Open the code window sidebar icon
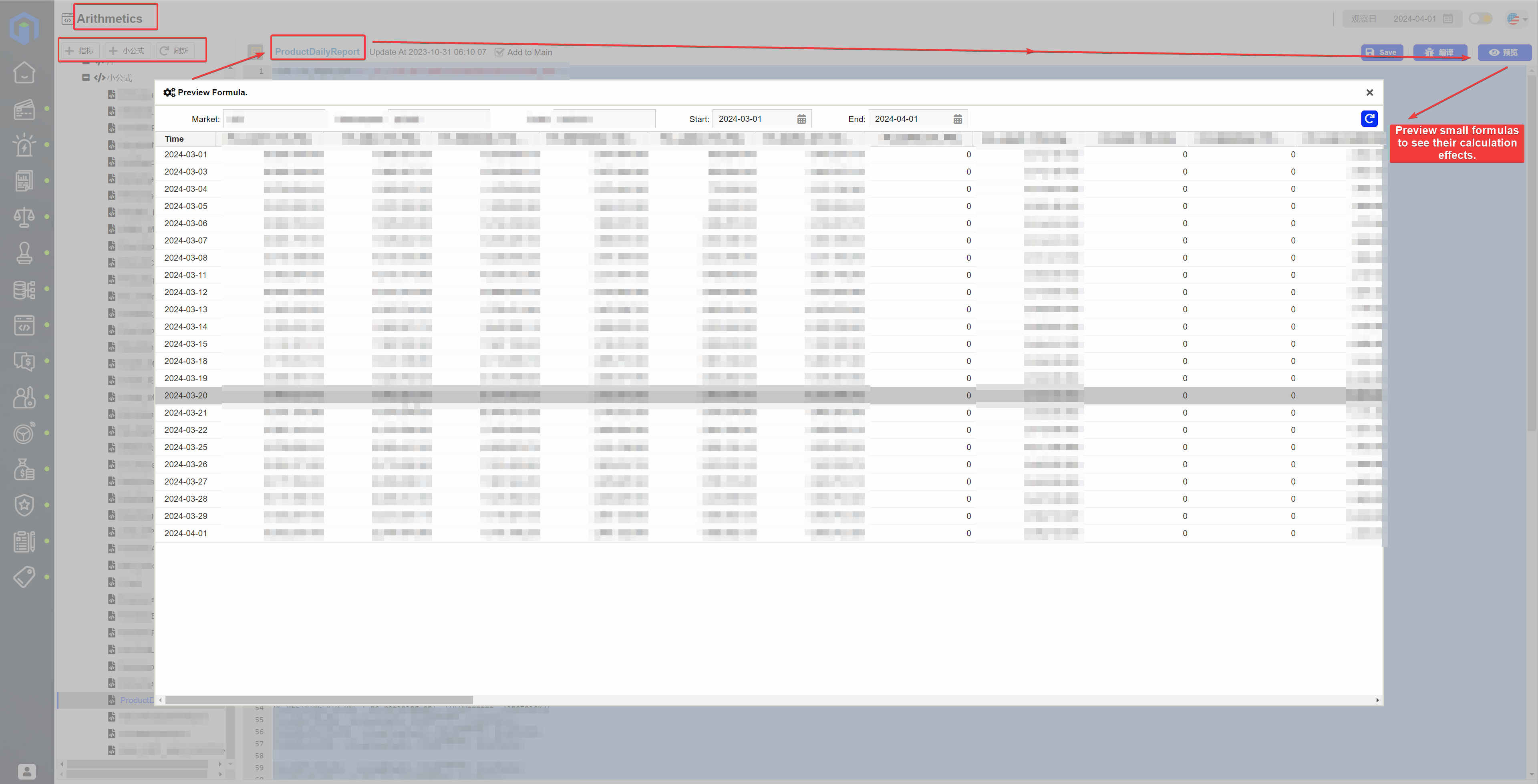The height and width of the screenshot is (784, 1538). [24, 325]
